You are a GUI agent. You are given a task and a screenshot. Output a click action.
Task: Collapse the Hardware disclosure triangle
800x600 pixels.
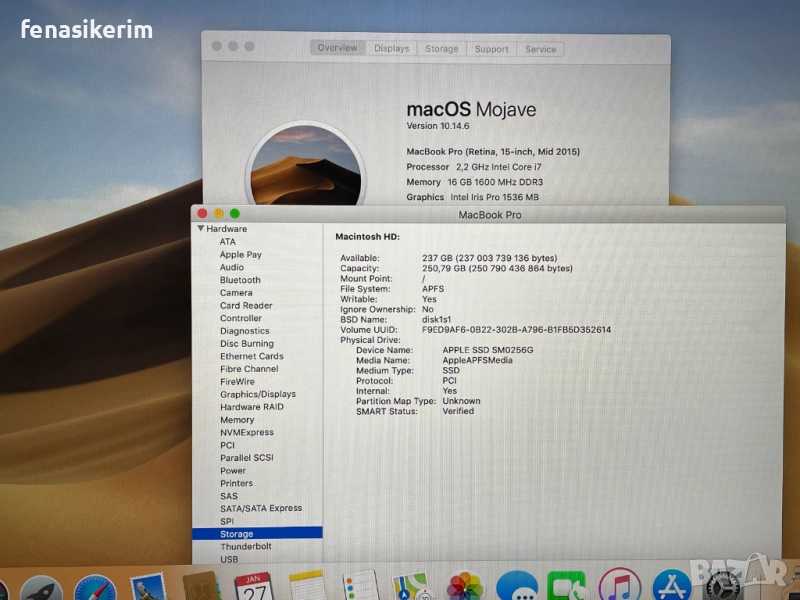coord(199,229)
